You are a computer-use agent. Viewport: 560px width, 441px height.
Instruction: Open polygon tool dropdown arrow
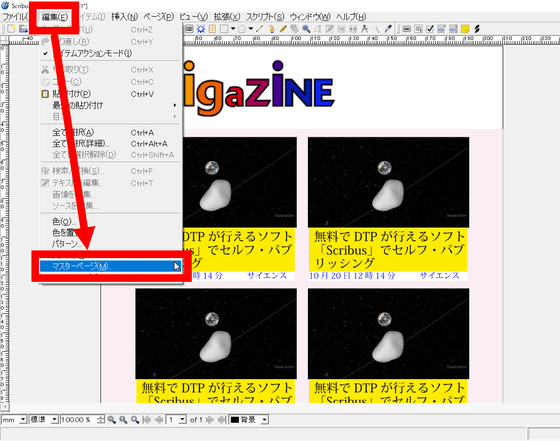(x=251, y=29)
